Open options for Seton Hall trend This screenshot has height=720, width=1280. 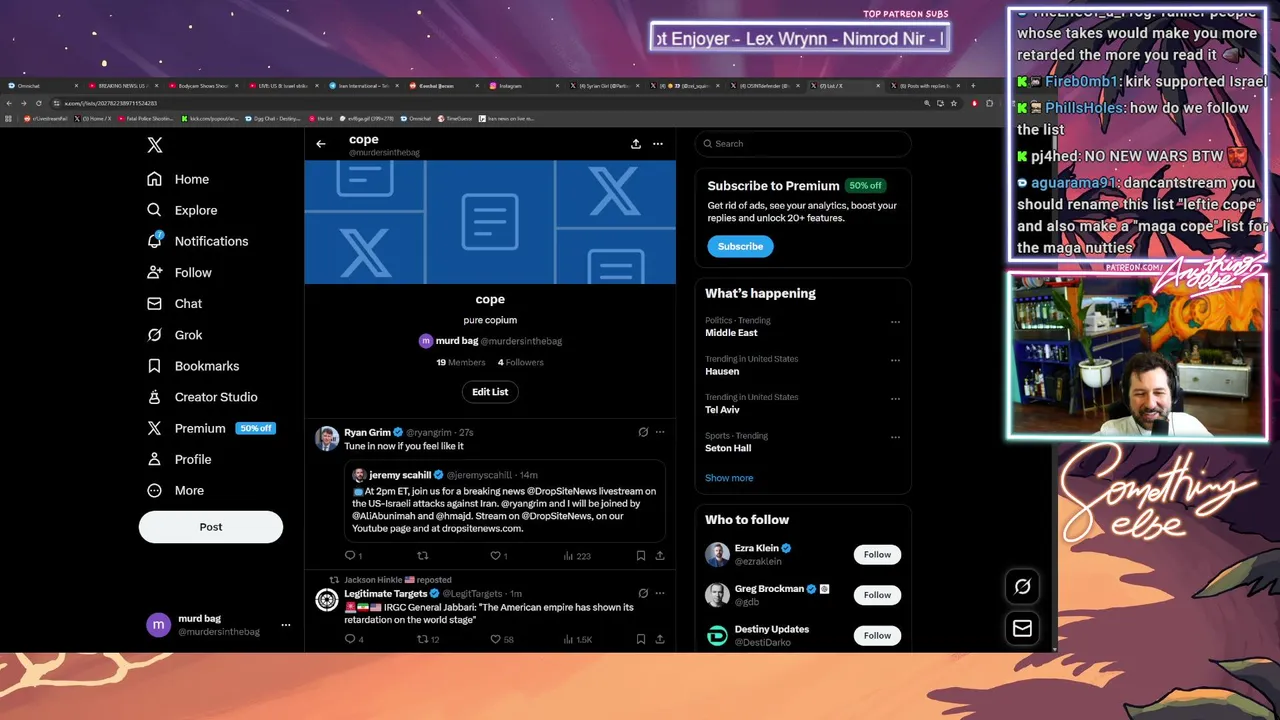[895, 437]
